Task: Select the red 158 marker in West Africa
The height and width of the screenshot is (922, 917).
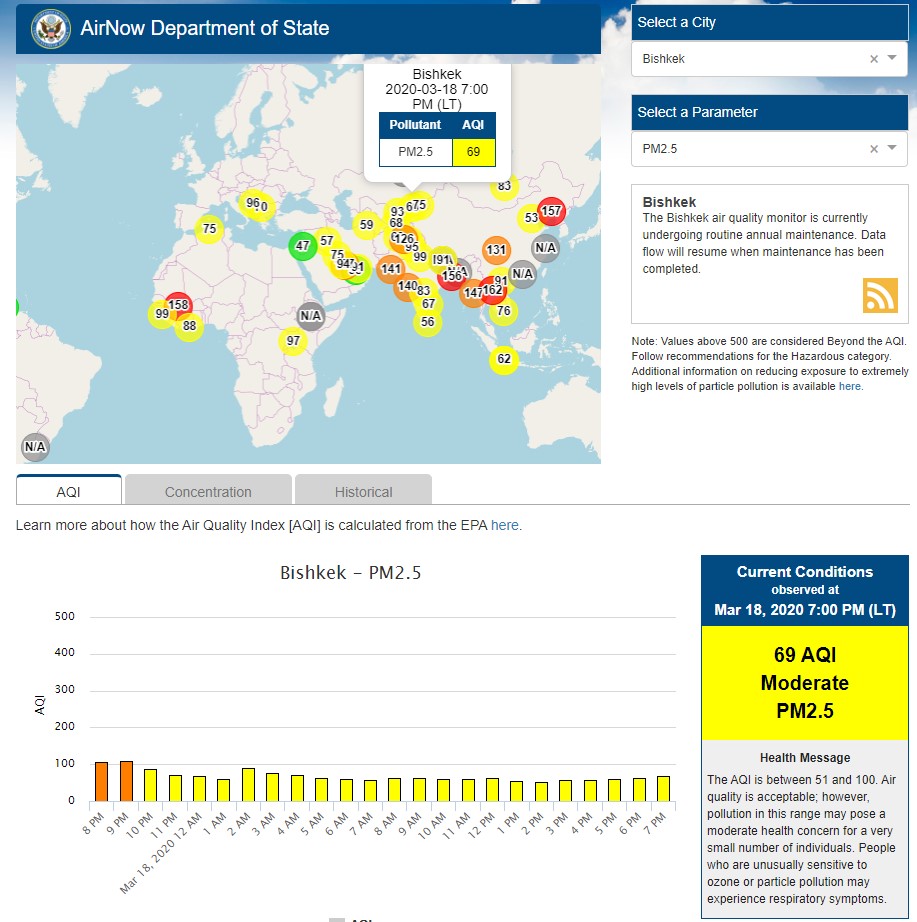Action: click(x=179, y=305)
